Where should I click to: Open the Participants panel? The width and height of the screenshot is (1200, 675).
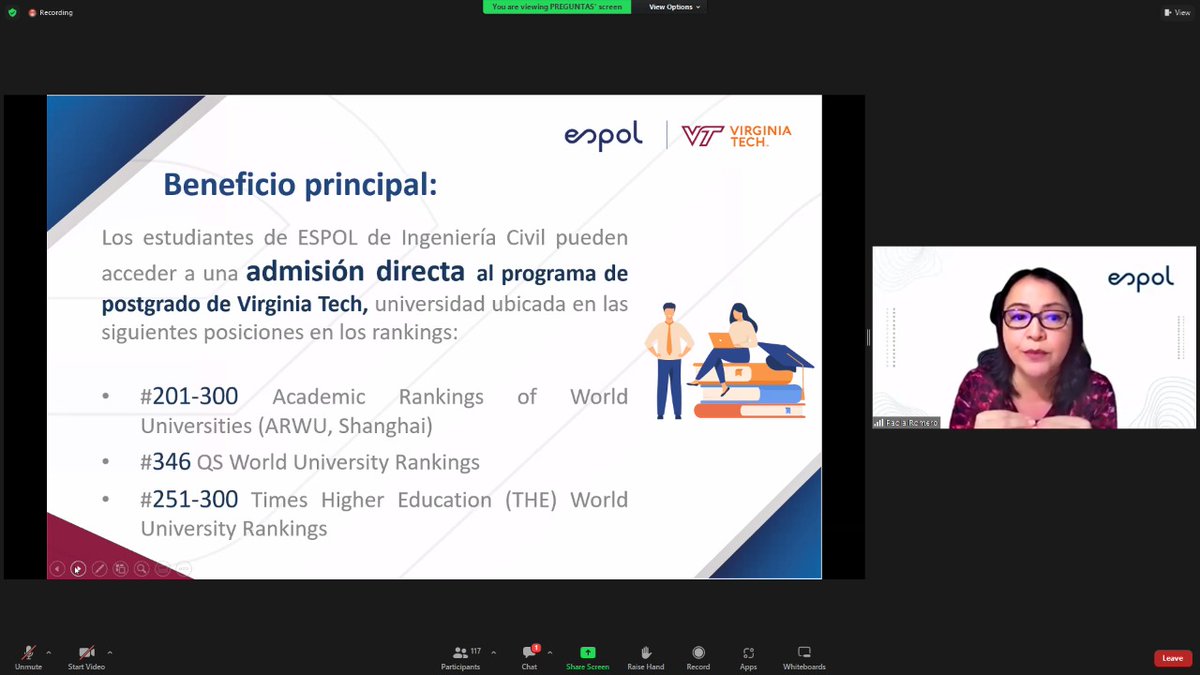(x=461, y=657)
